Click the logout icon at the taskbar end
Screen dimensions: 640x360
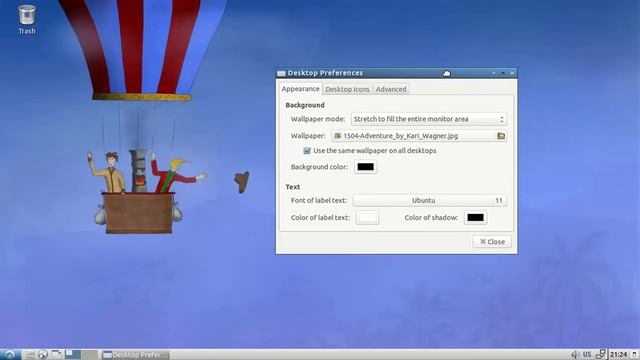point(634,354)
